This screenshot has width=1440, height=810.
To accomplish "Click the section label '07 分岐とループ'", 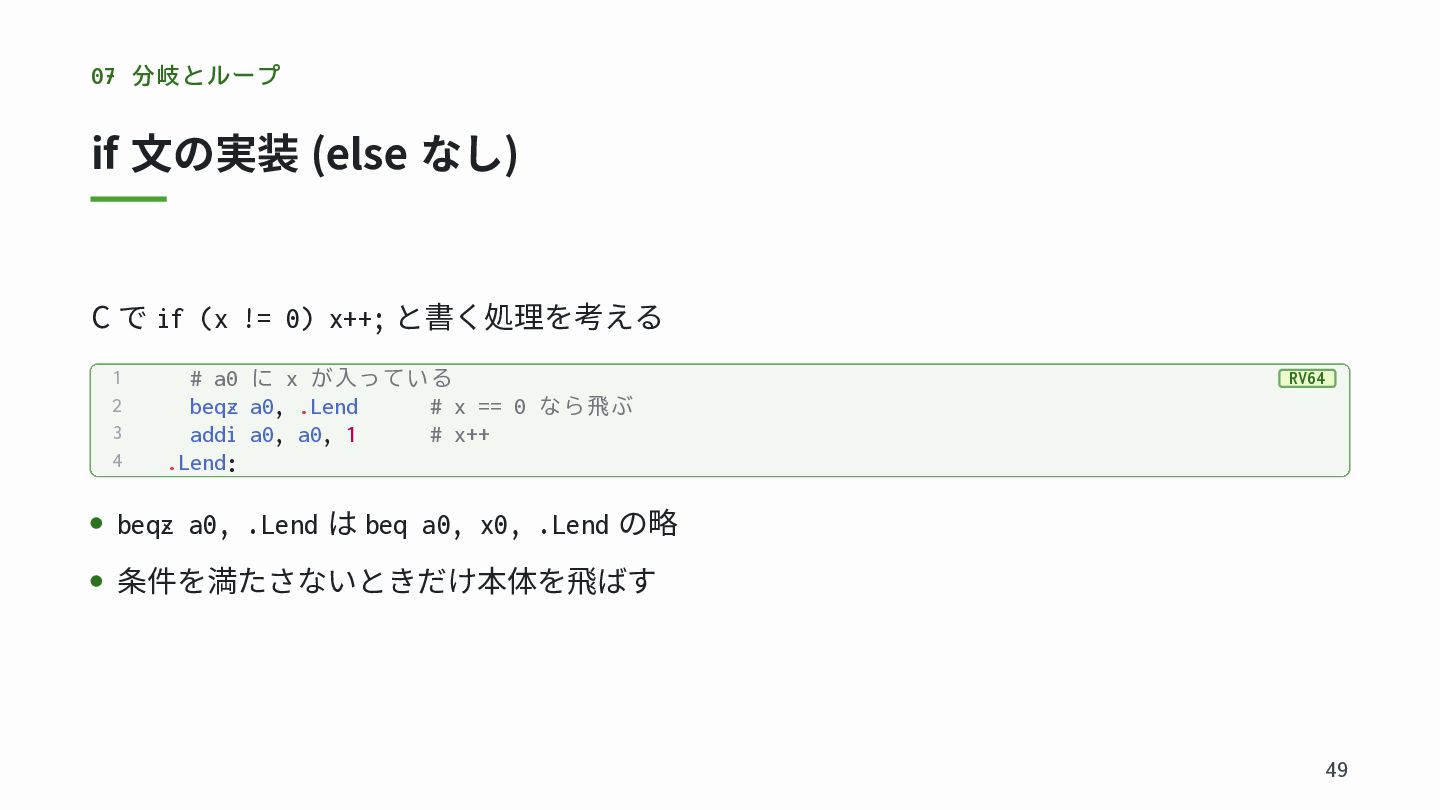I will (186, 75).
